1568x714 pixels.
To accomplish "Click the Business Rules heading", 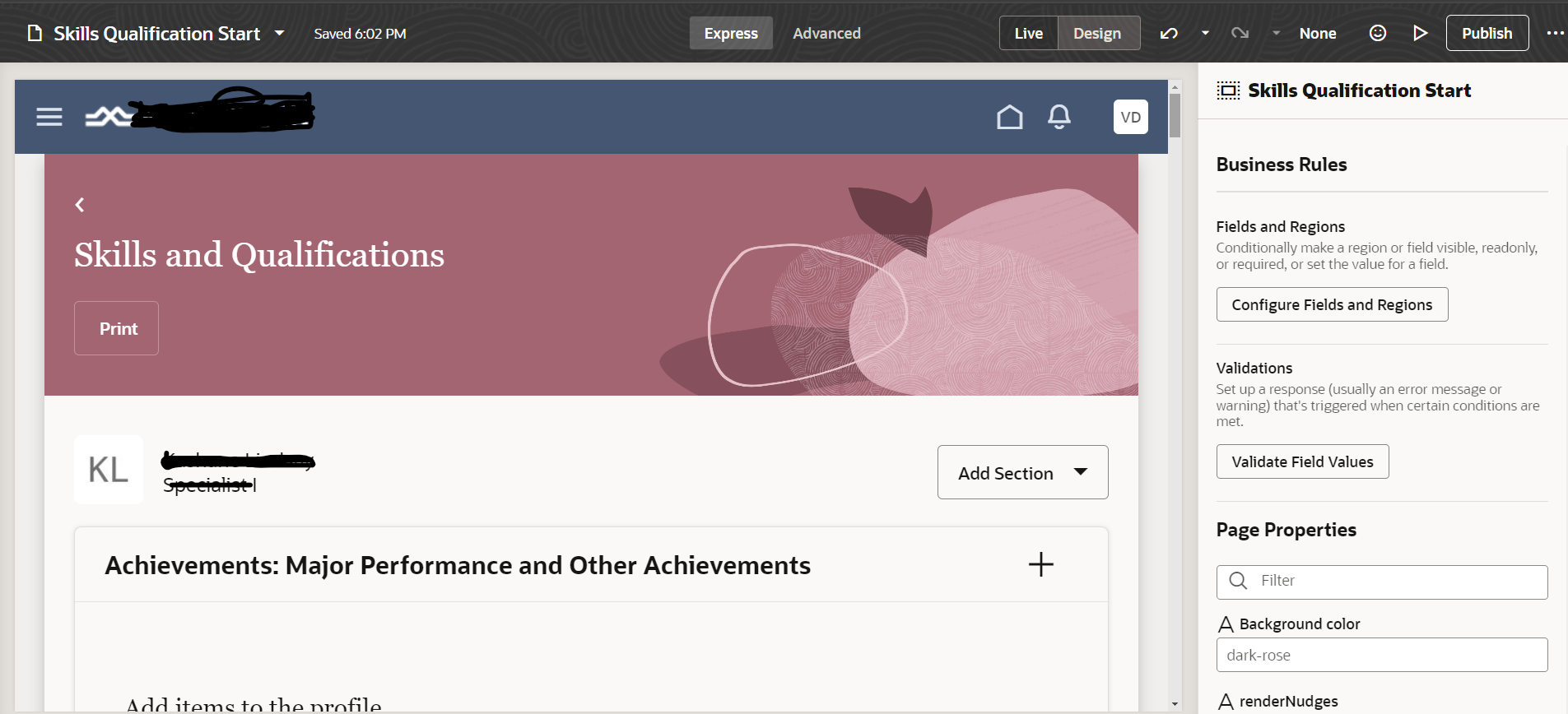I will pos(1282,165).
